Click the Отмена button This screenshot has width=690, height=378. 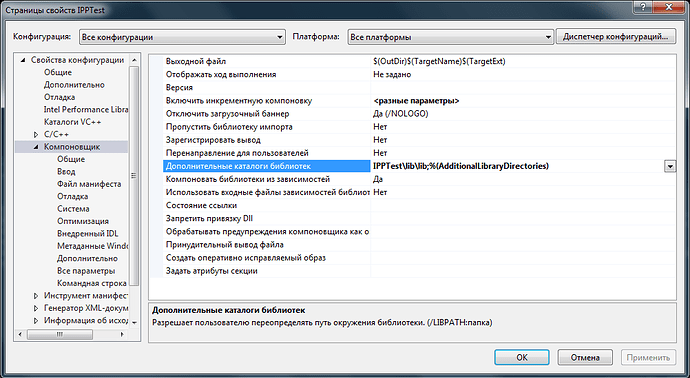585,357
